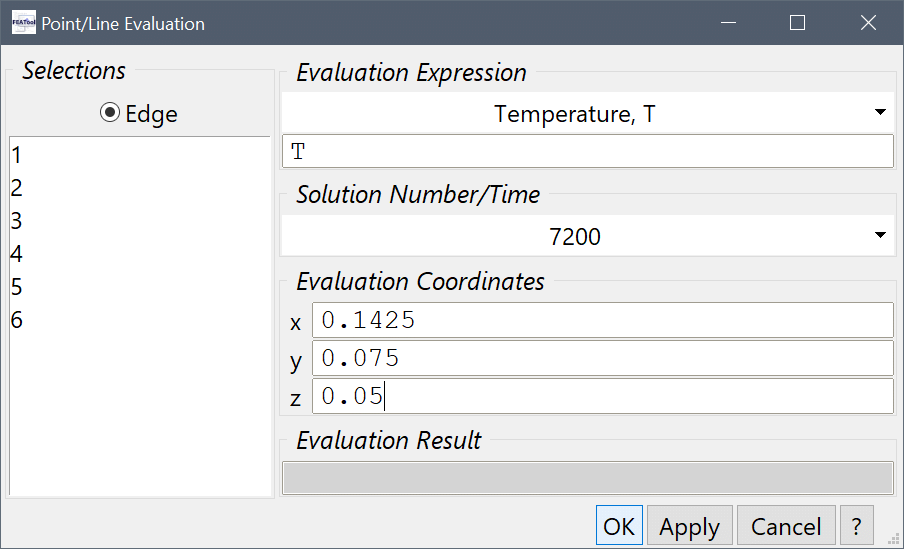The width and height of the screenshot is (904, 549).
Task: Open help with the ? button
Action: pos(856,526)
